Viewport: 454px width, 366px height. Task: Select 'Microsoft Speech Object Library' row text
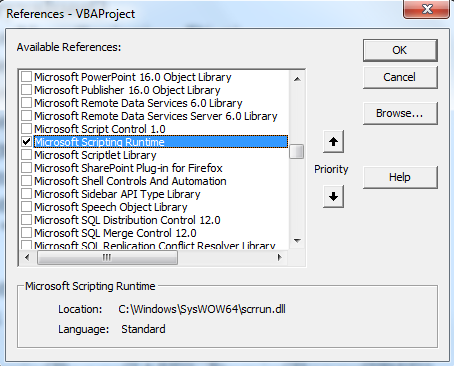pos(111,207)
